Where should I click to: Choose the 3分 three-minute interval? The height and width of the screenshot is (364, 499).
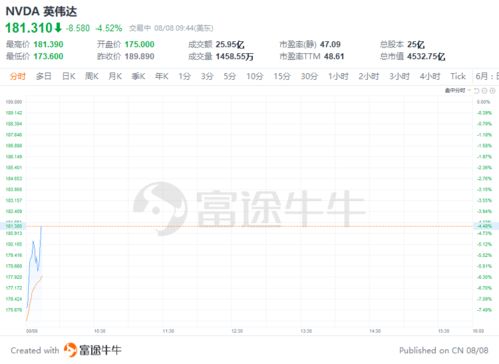point(207,76)
